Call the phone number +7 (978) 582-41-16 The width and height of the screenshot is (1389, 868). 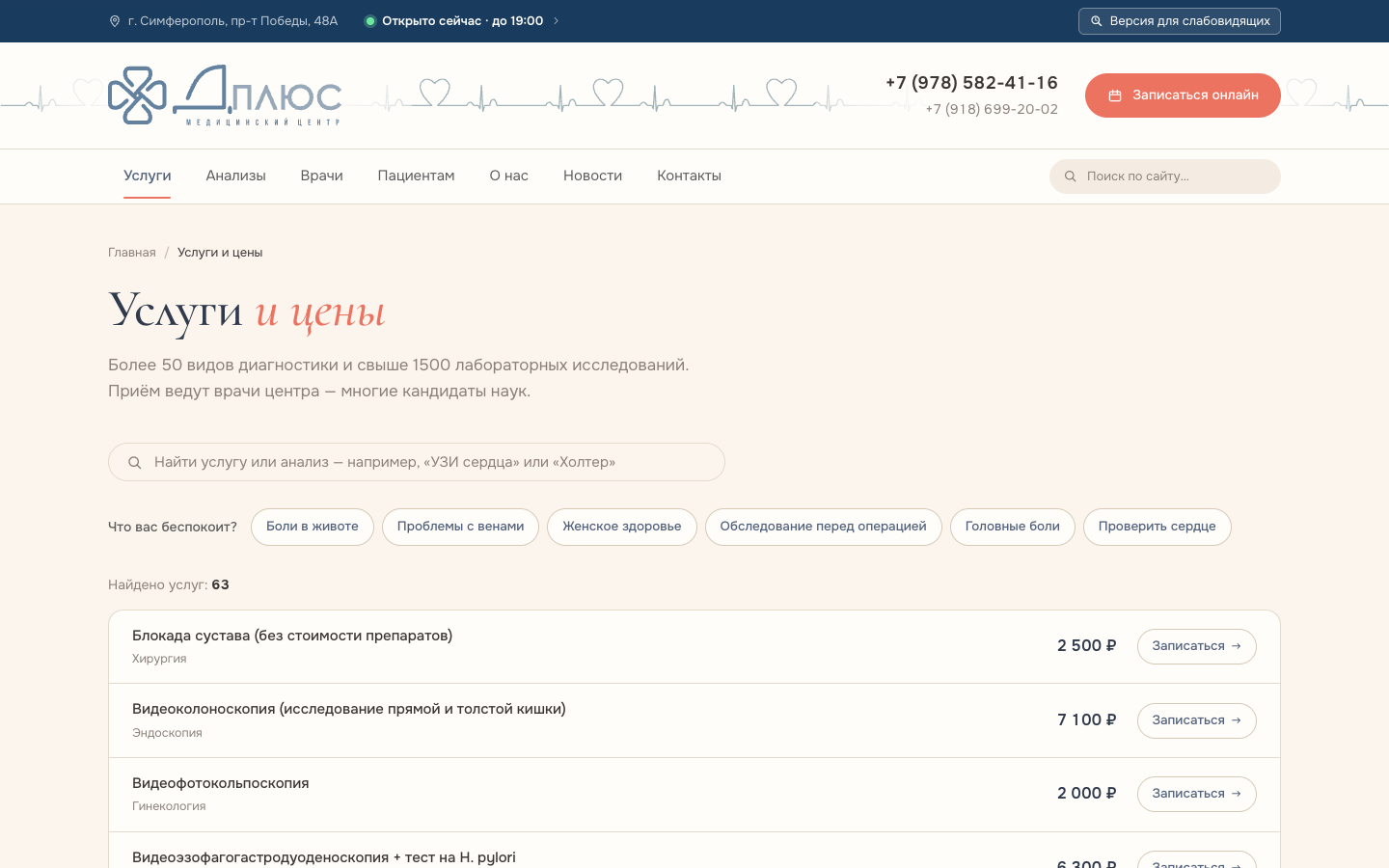click(971, 83)
